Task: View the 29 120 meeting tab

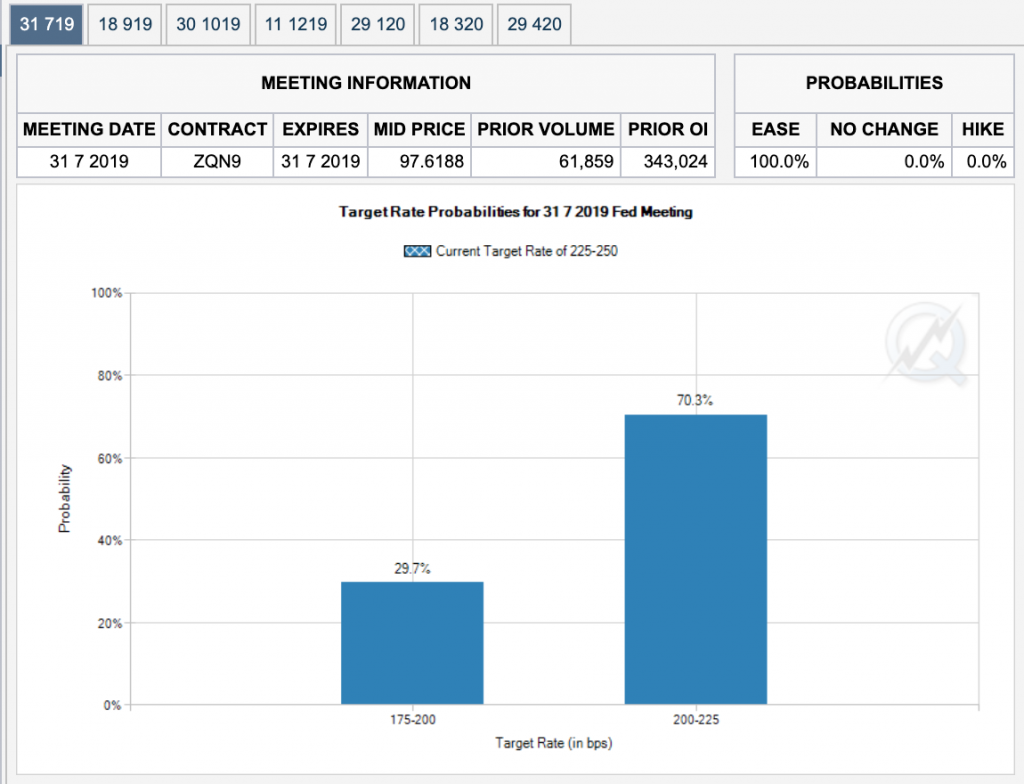Action: pyautogui.click(x=378, y=24)
